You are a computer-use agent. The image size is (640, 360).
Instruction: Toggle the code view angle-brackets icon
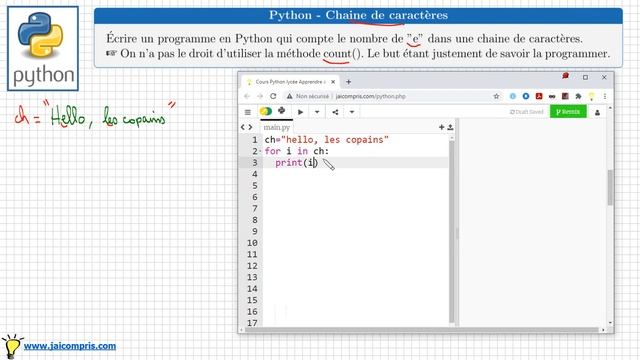pyautogui.click(x=246, y=127)
